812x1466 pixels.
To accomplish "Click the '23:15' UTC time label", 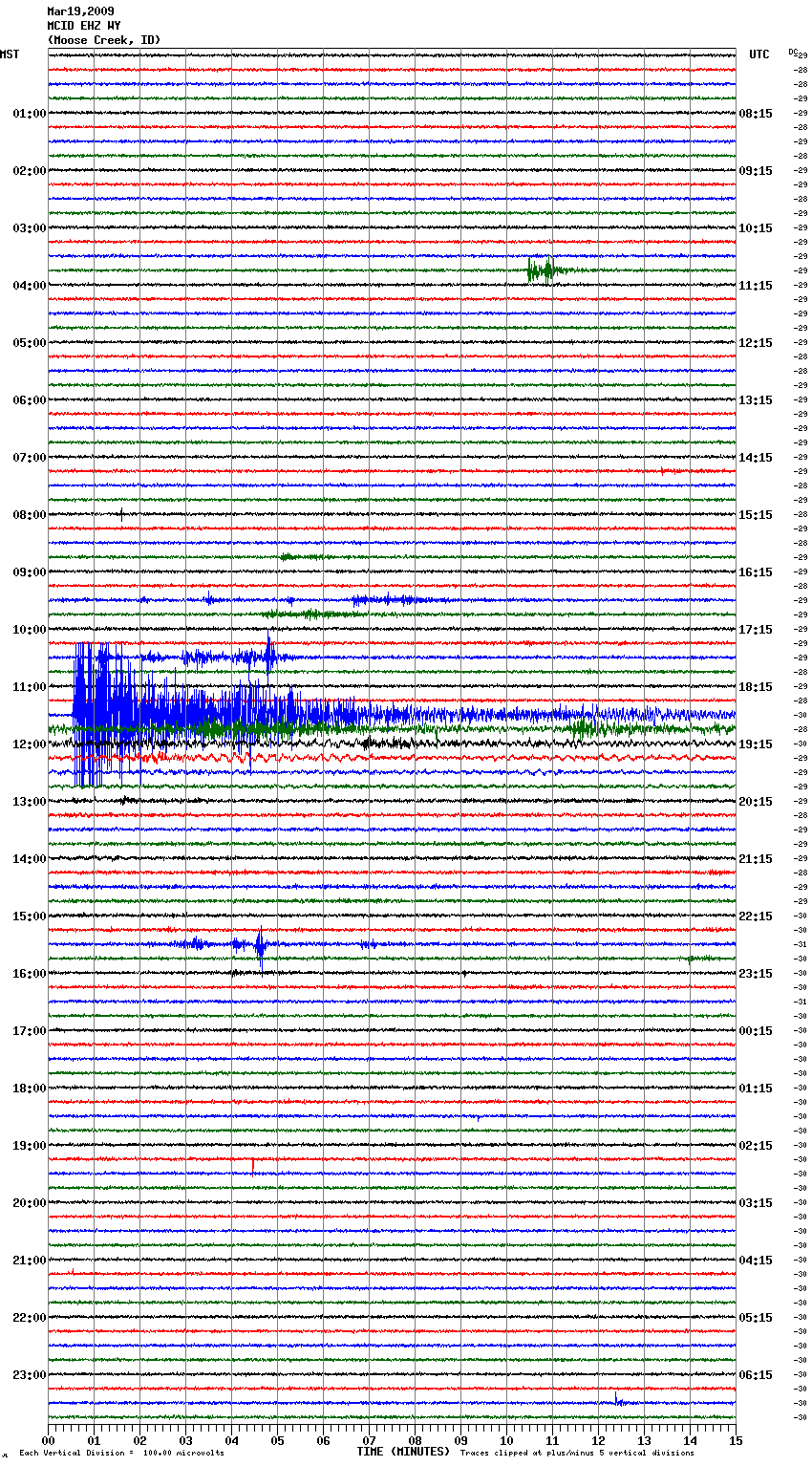I will tap(756, 974).
